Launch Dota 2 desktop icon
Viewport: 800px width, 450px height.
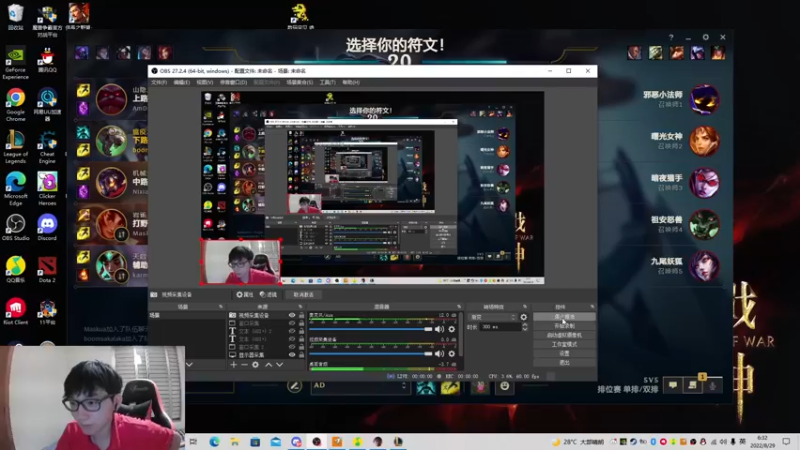[47, 270]
